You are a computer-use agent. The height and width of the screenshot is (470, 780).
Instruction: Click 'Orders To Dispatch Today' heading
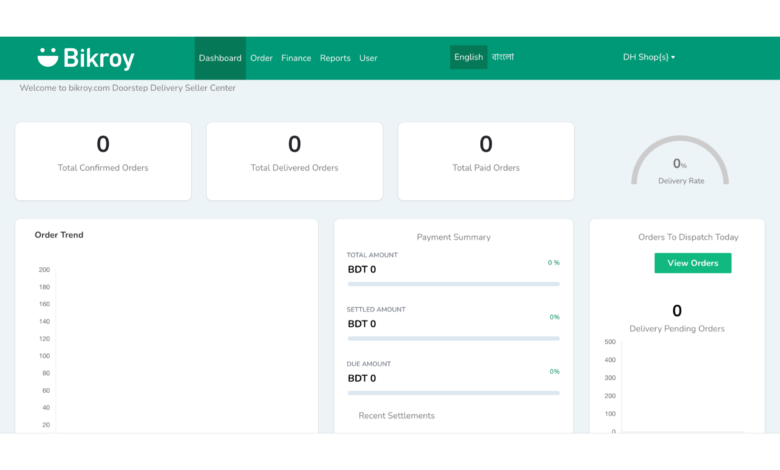688,237
